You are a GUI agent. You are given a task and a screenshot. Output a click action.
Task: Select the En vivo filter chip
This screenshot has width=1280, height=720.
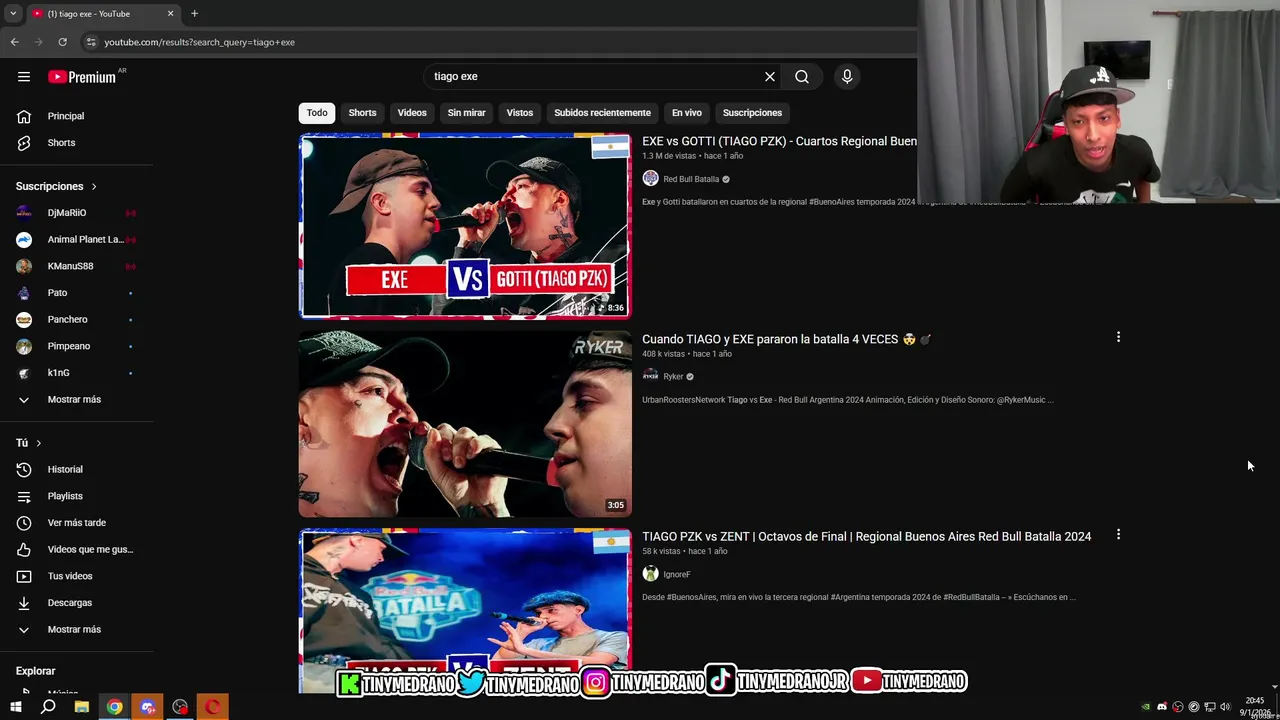687,113
